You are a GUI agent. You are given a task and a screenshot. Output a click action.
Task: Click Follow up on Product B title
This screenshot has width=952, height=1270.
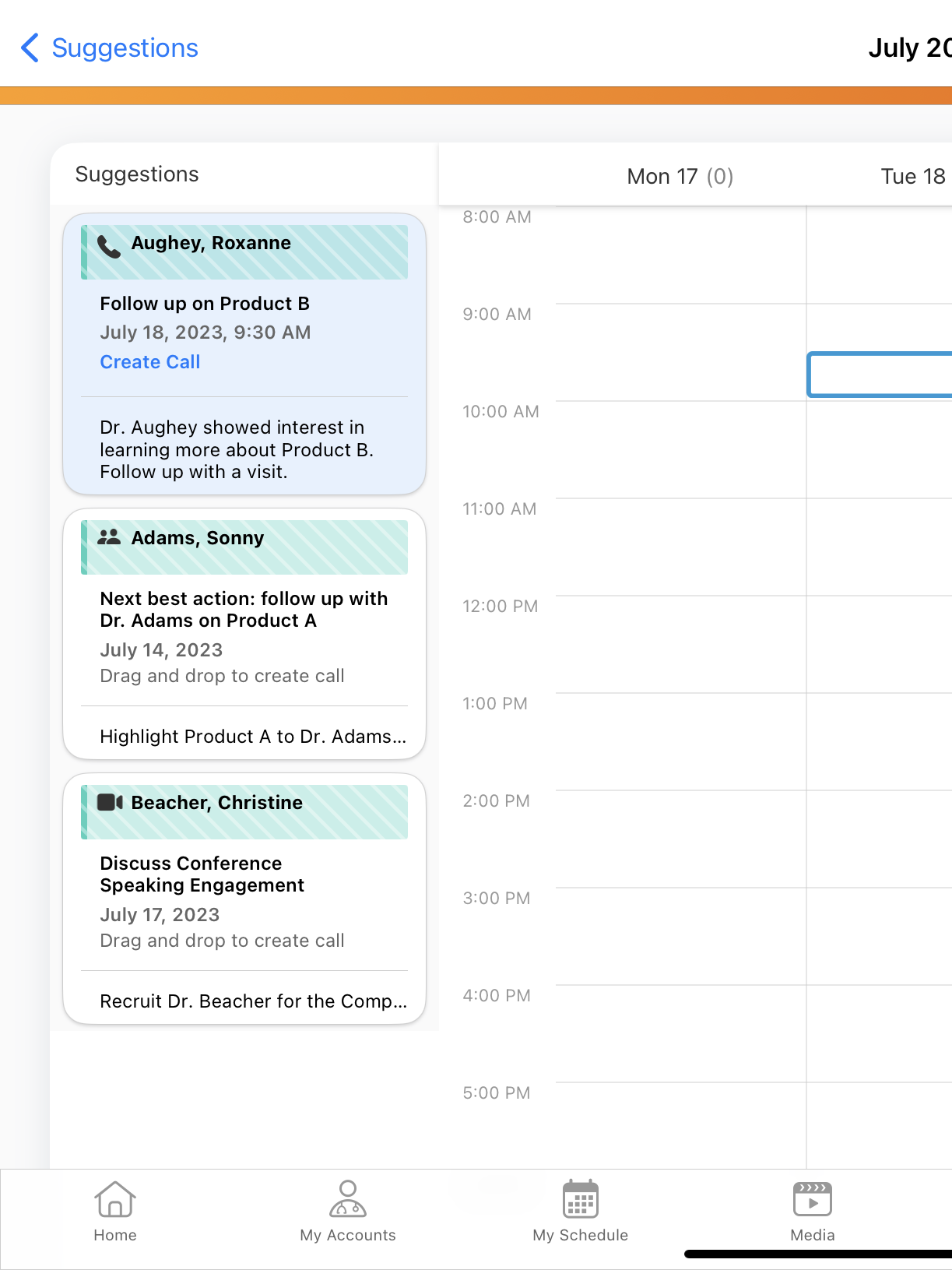pos(205,304)
